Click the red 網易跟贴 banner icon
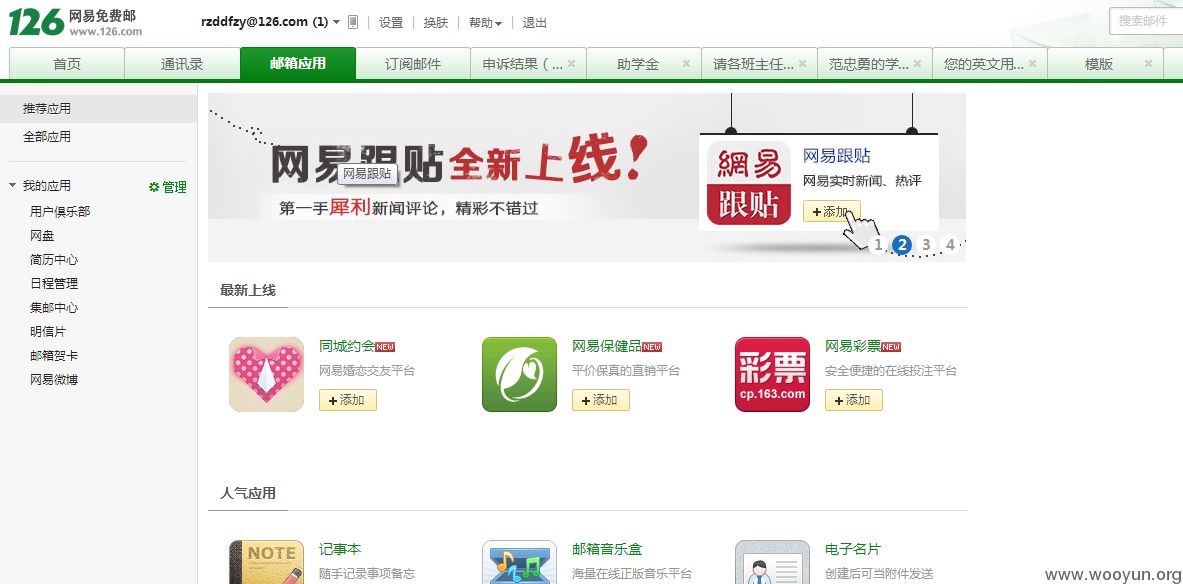 pos(748,183)
